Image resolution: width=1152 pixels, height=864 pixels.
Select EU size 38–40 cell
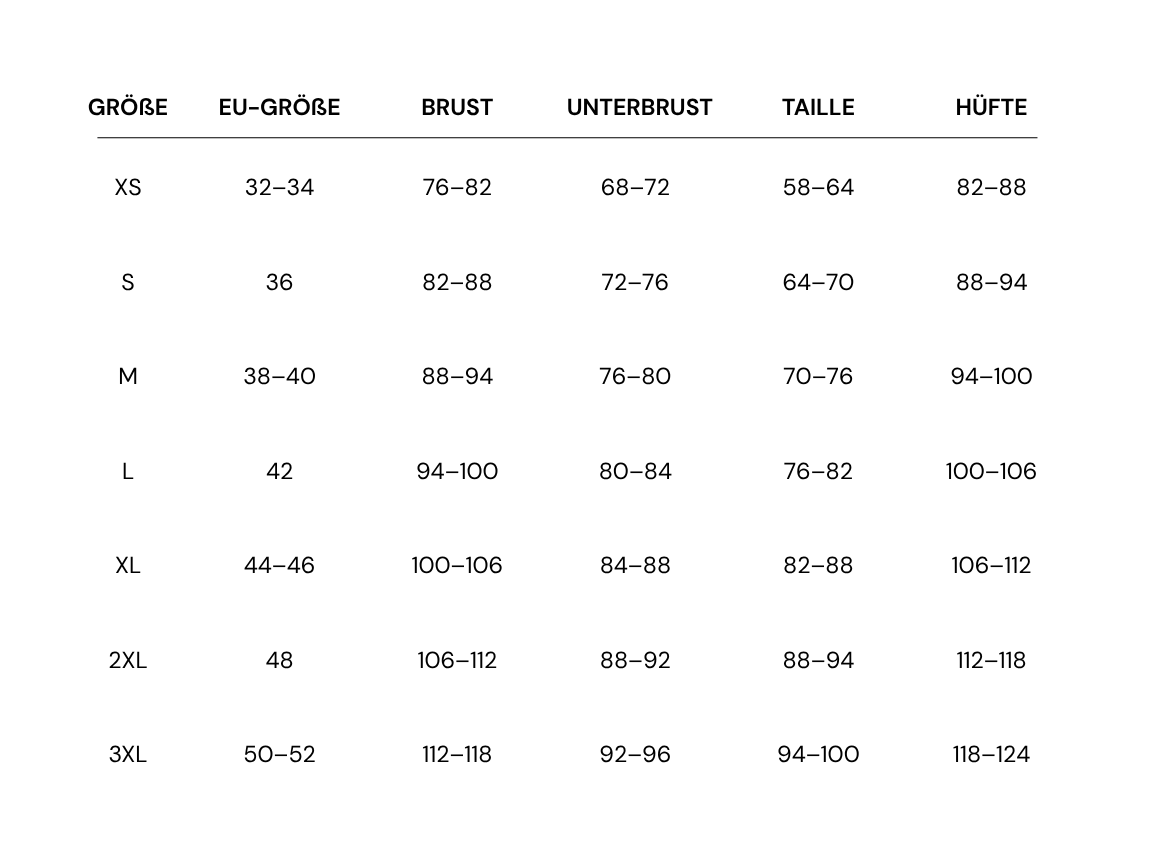[279, 376]
